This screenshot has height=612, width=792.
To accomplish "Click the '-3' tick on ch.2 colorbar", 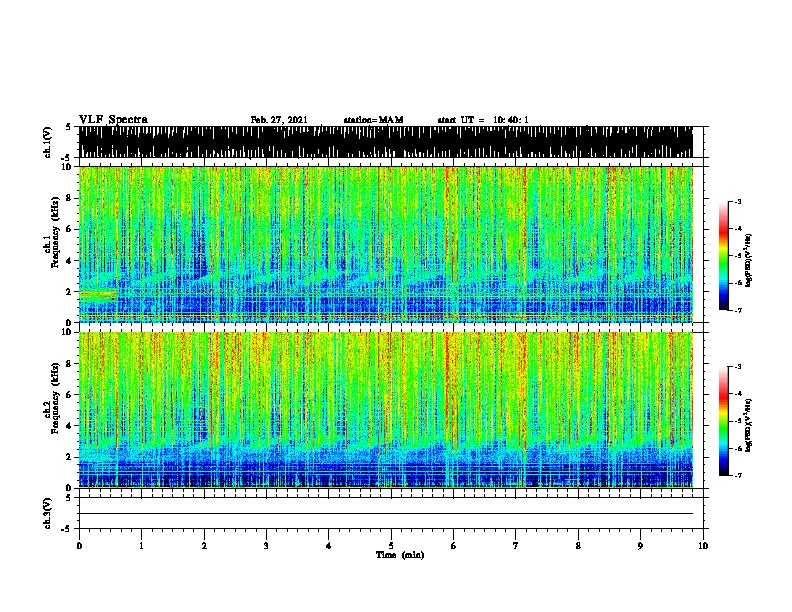I will pos(738,367).
